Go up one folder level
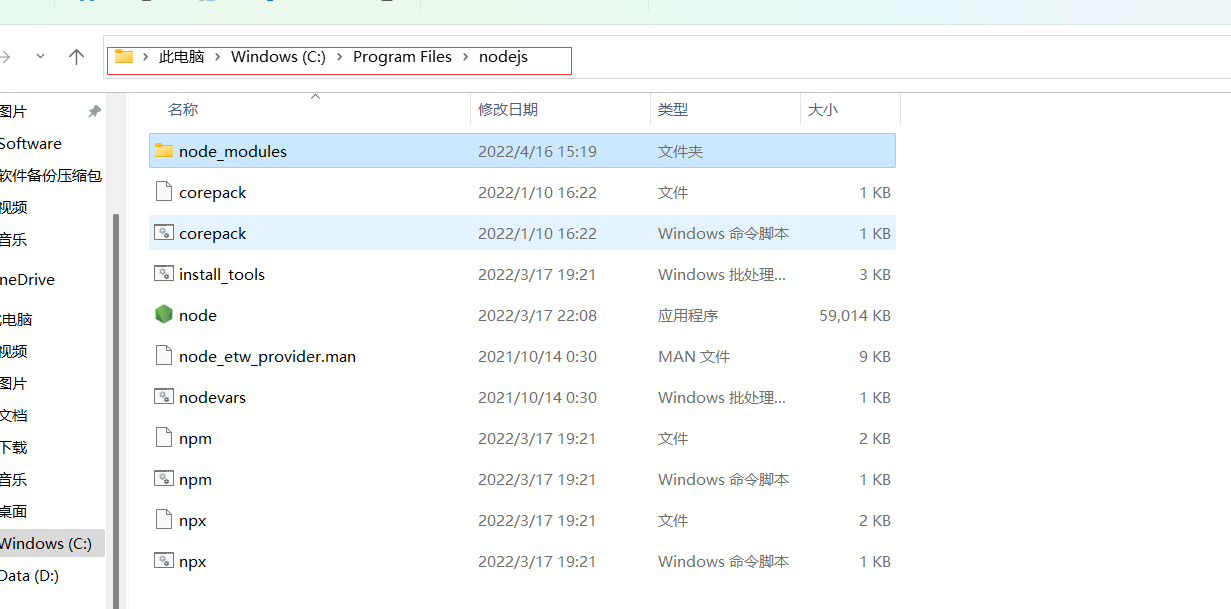 (76, 57)
